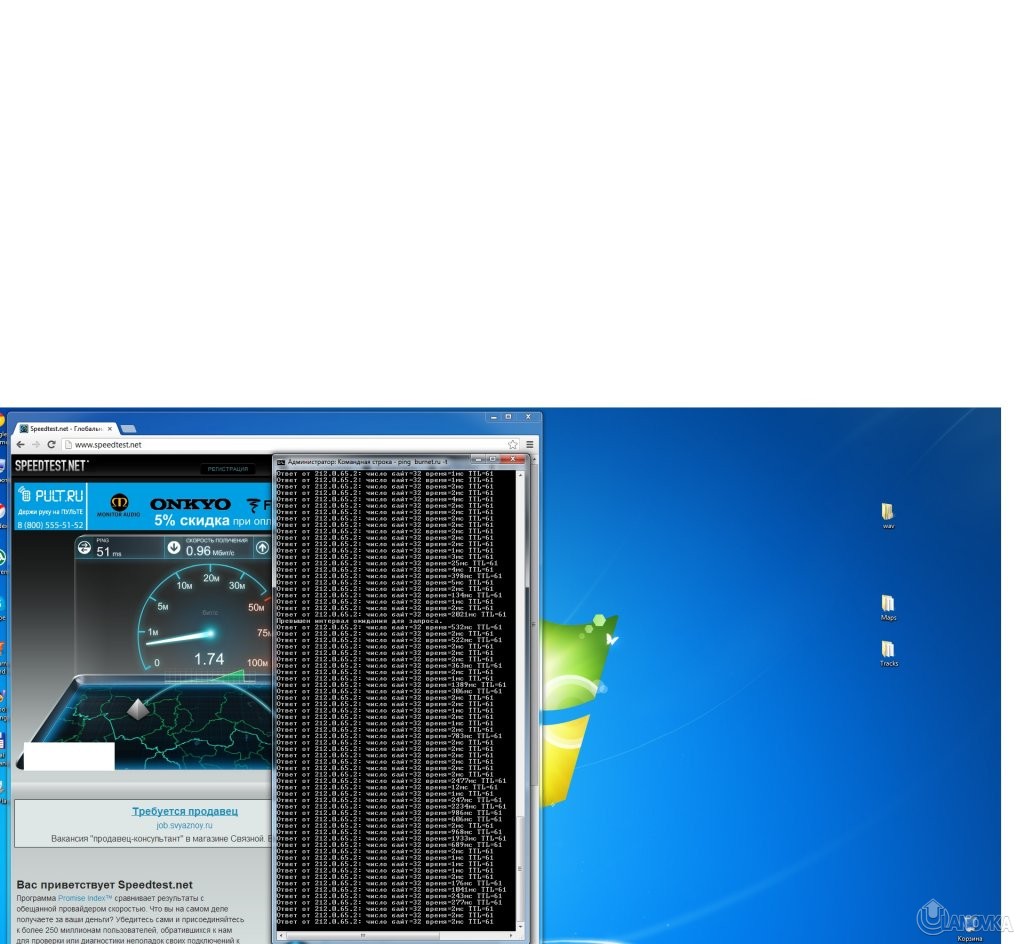Click the 51 ms ping value
Viewport: 1024px width, 944px height.
coord(108,552)
